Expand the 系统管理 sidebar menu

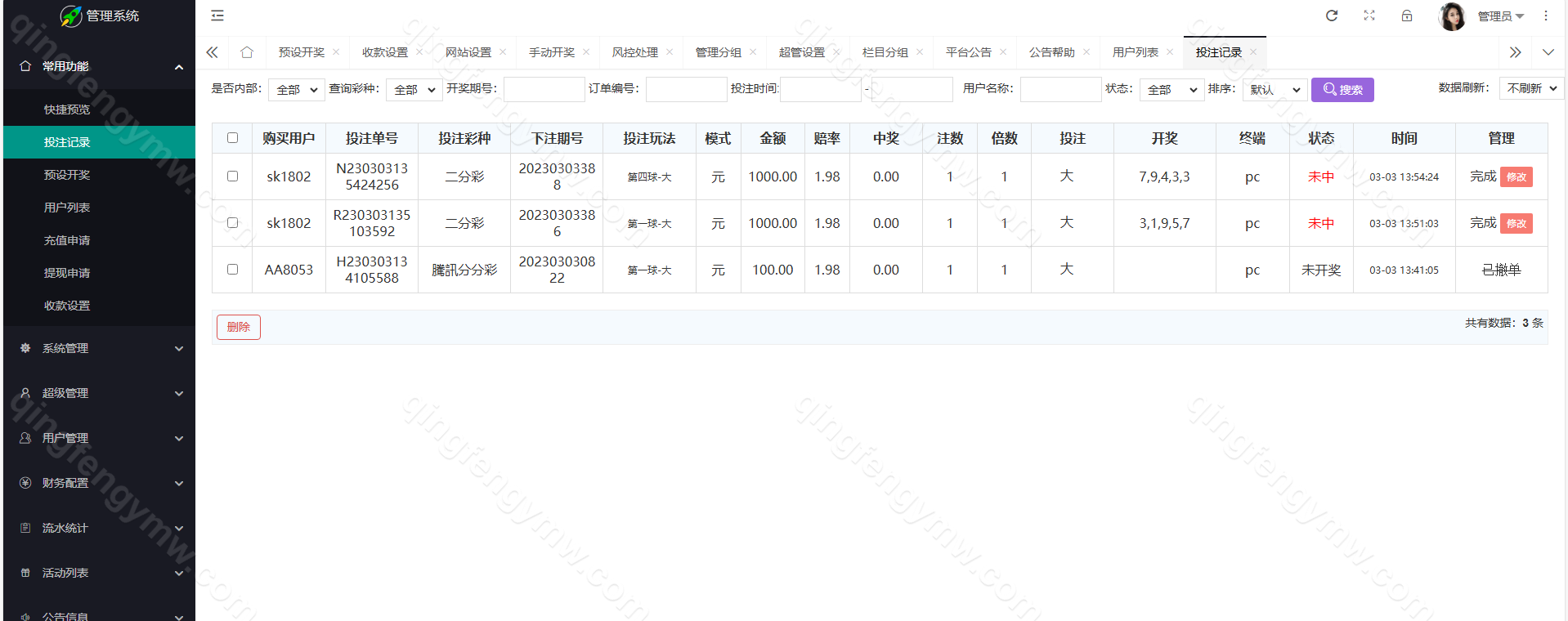click(x=98, y=348)
